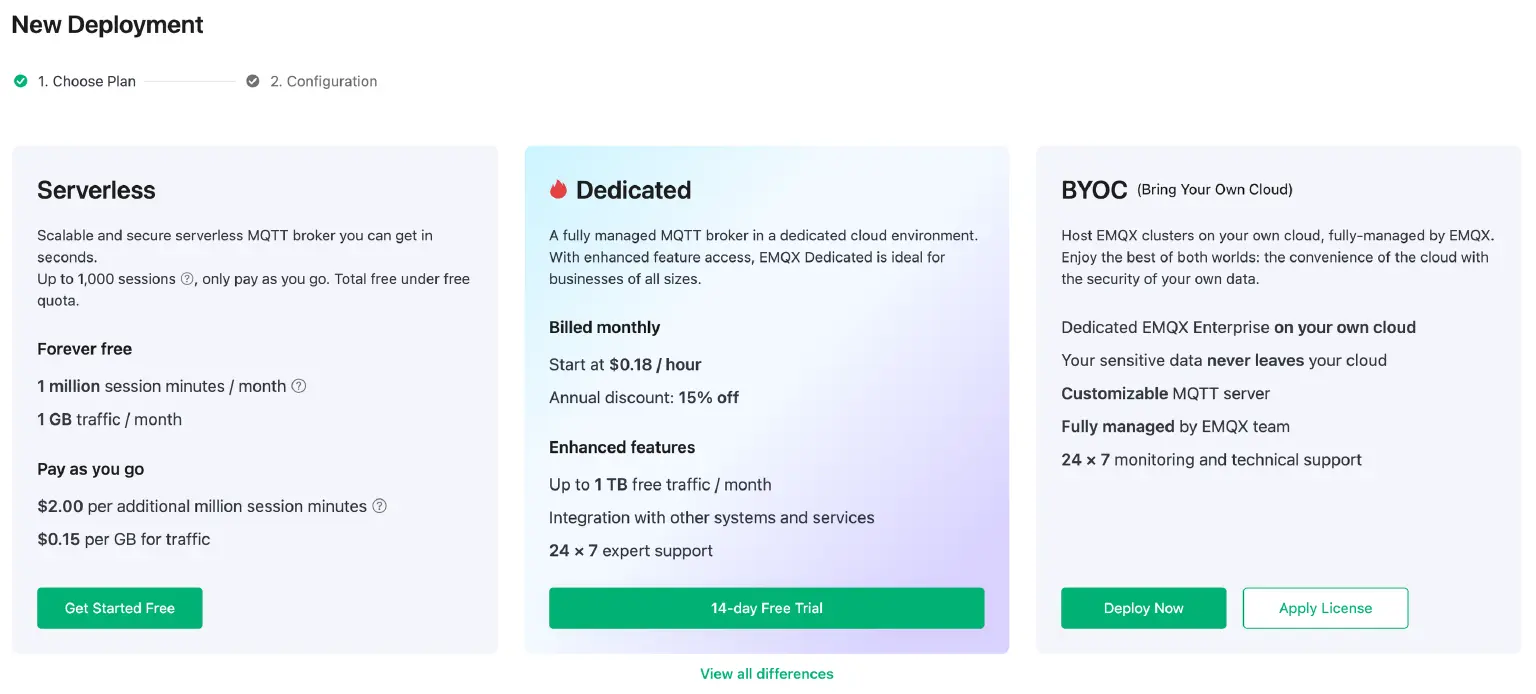Click the New Deployment page title
Screen dimensions: 1536x694
pyautogui.click(x=107, y=25)
